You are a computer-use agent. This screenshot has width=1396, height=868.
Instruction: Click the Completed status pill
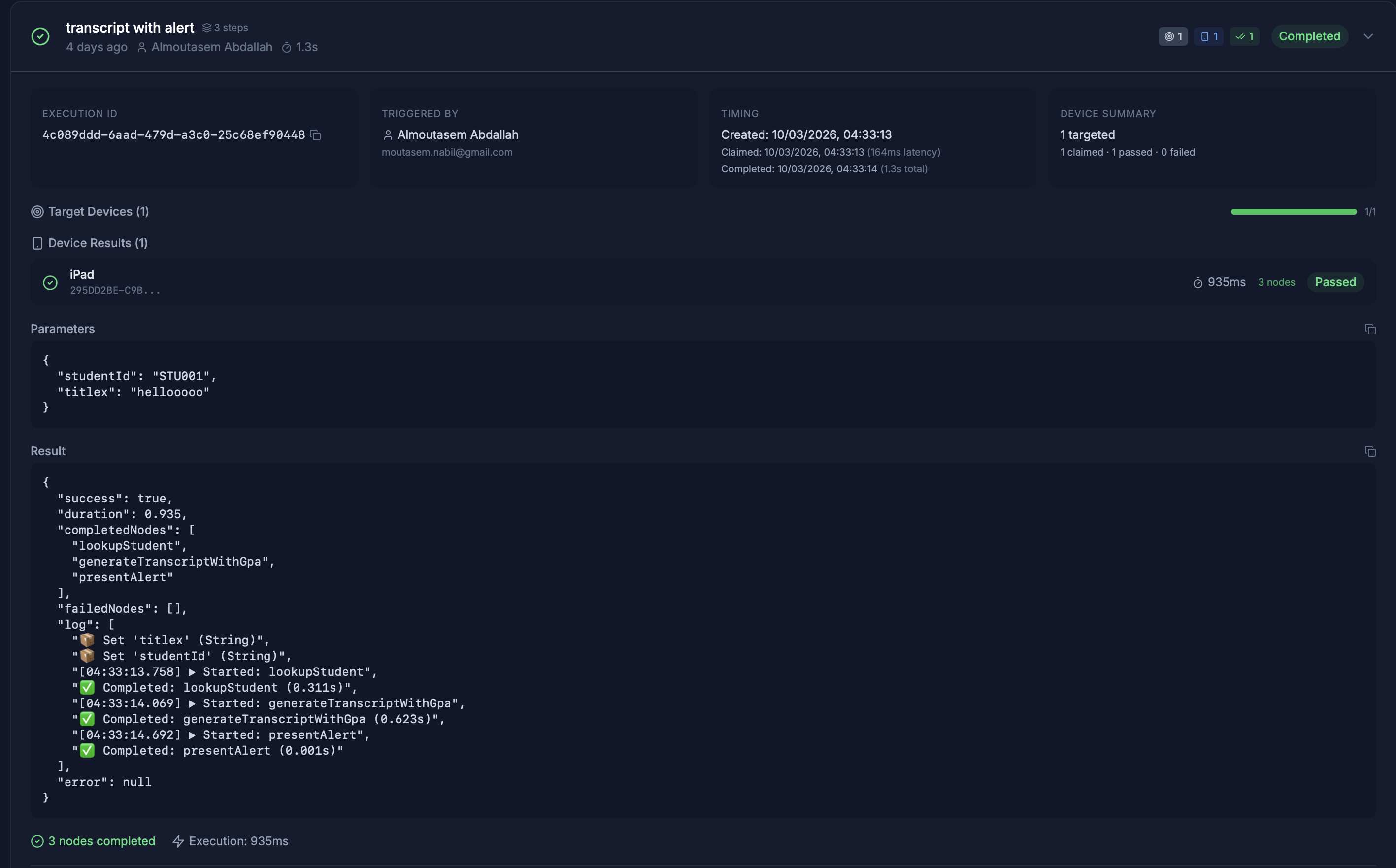(x=1309, y=36)
